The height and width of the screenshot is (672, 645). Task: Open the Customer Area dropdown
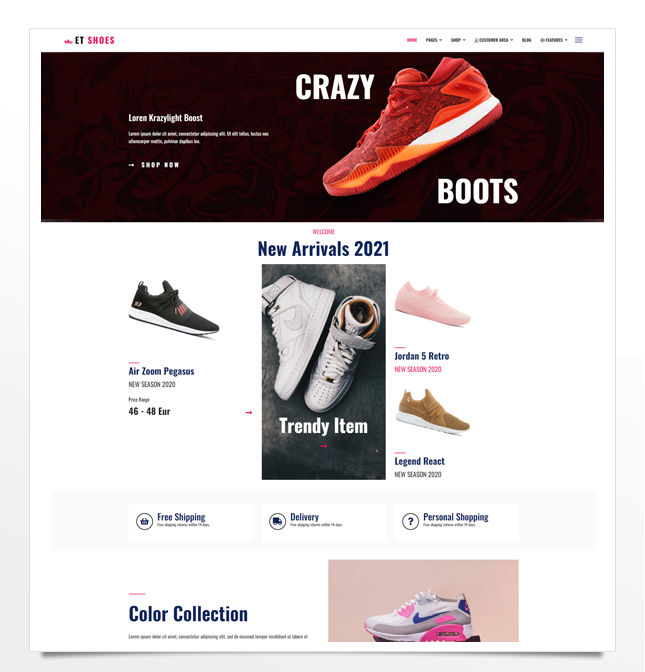click(x=494, y=40)
